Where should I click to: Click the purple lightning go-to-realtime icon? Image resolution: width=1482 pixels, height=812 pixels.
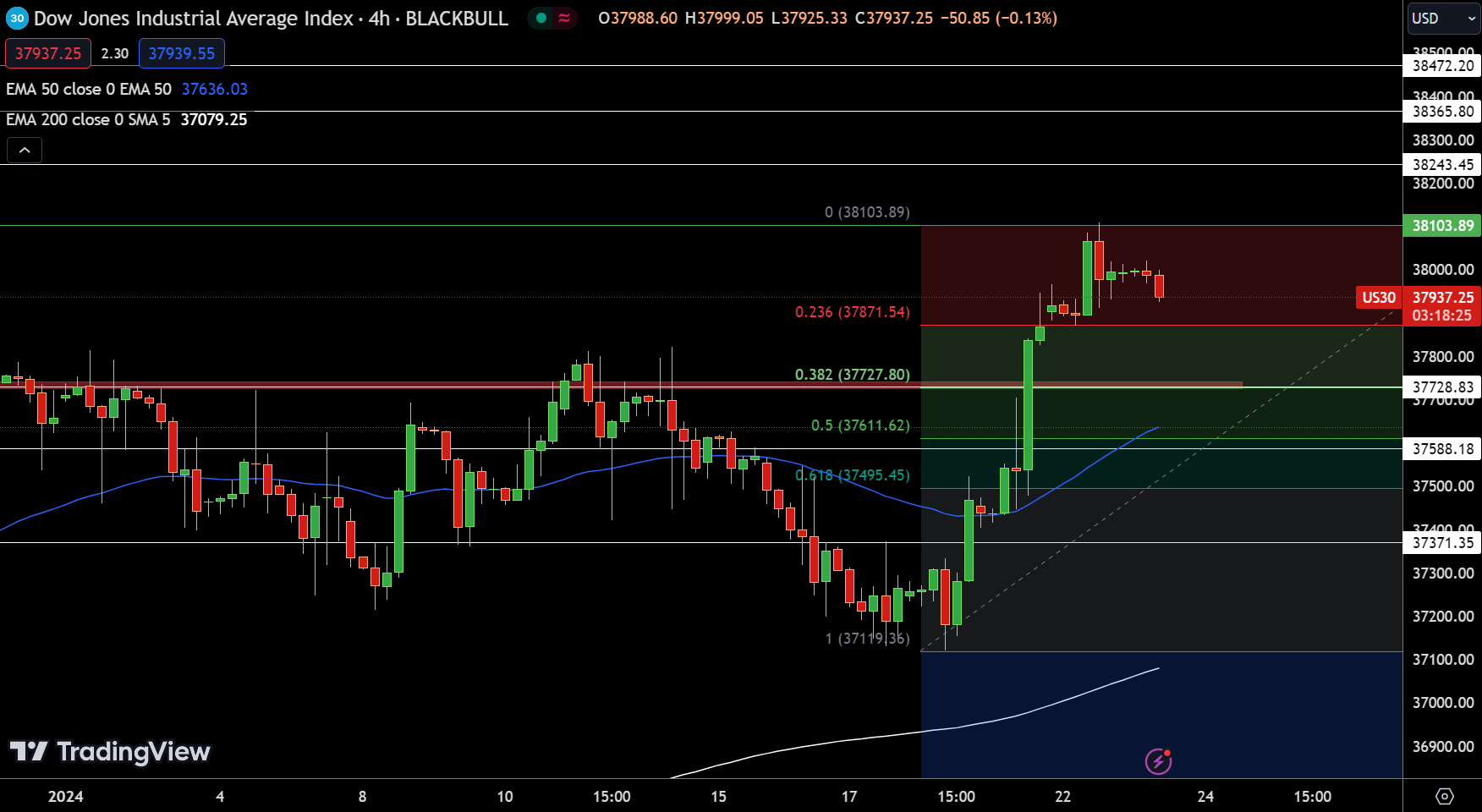[x=1158, y=761]
